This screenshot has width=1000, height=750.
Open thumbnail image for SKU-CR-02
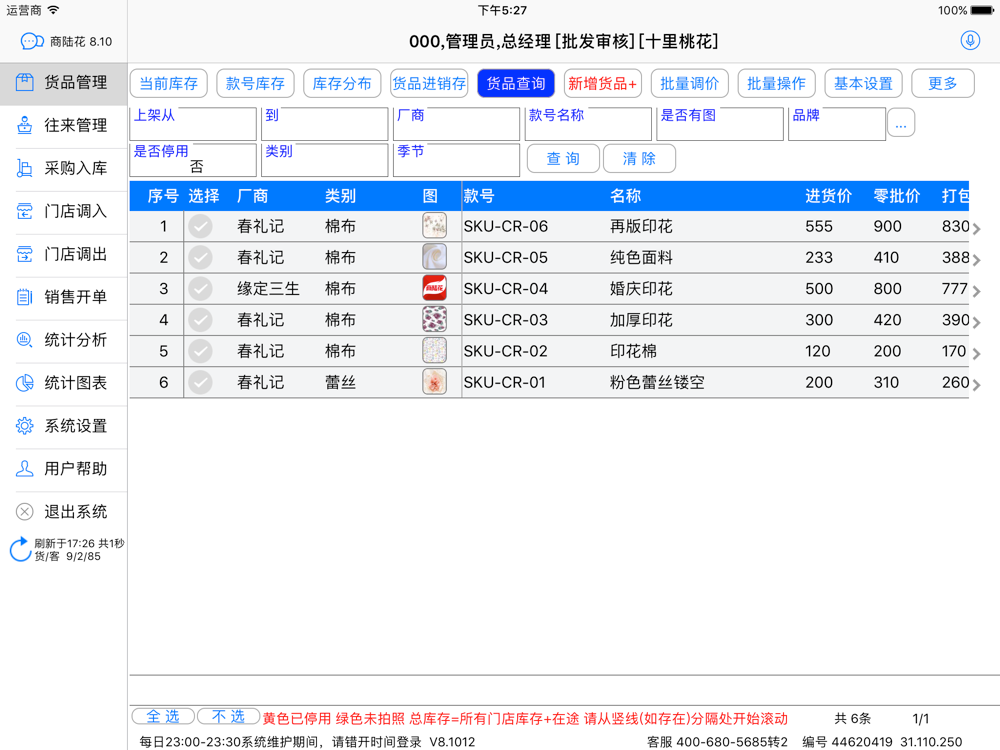434,351
